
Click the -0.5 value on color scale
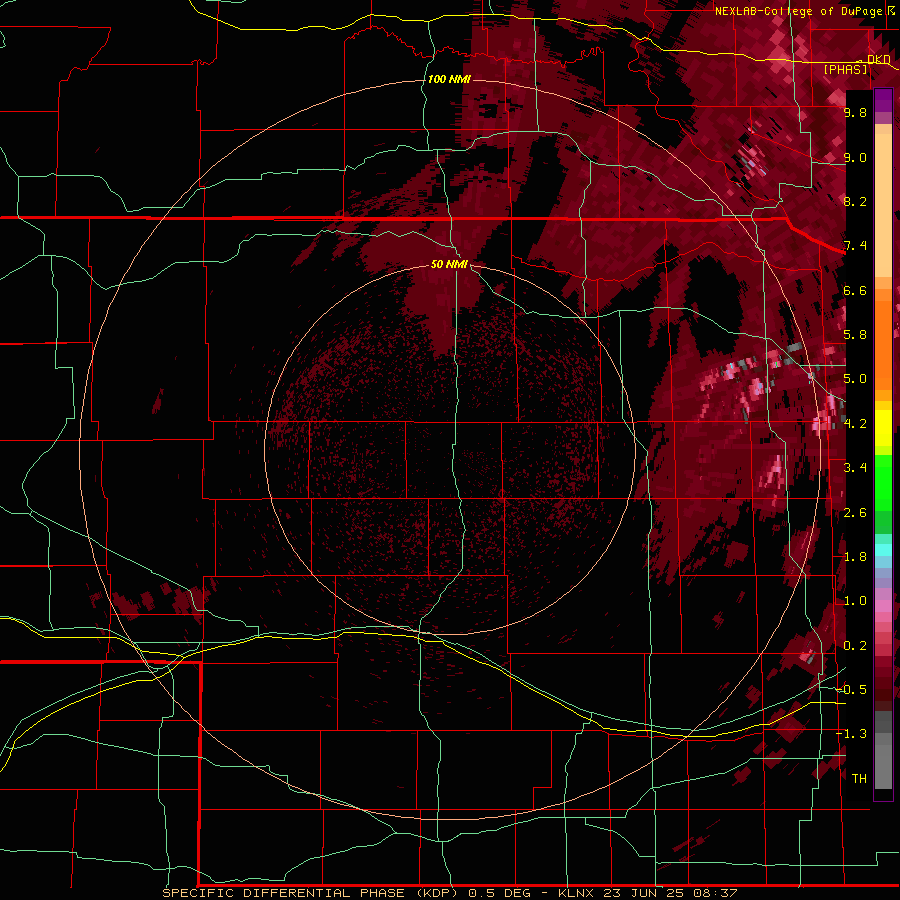coord(852,690)
